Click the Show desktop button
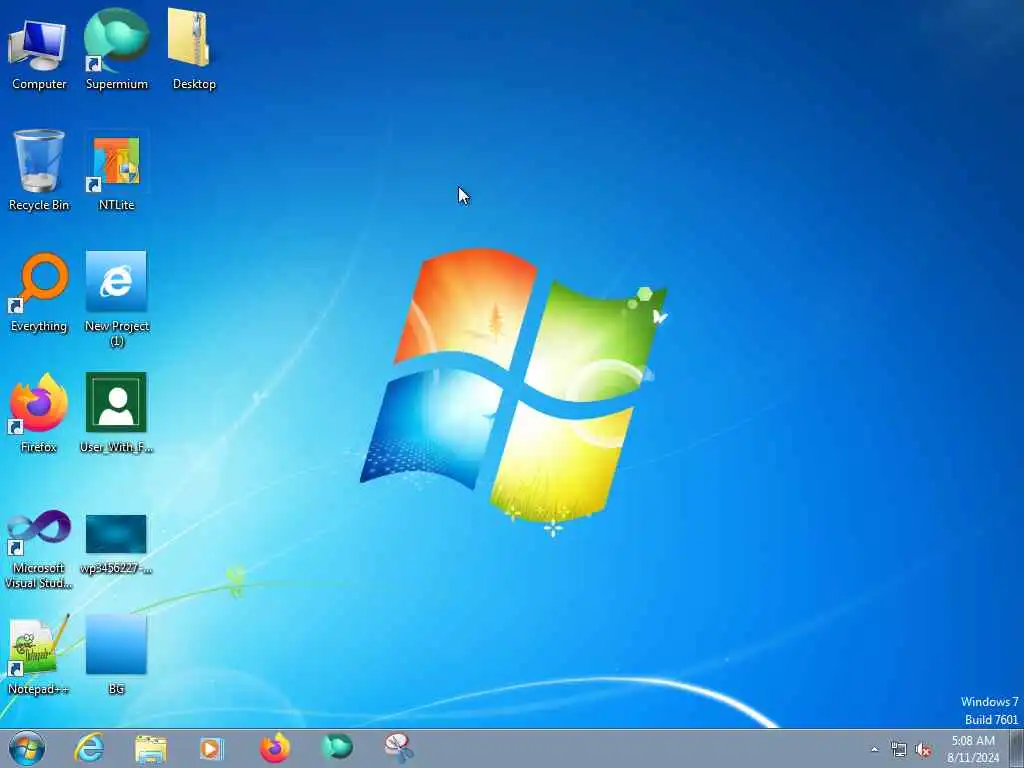Image resolution: width=1024 pixels, height=768 pixels. [1016, 749]
